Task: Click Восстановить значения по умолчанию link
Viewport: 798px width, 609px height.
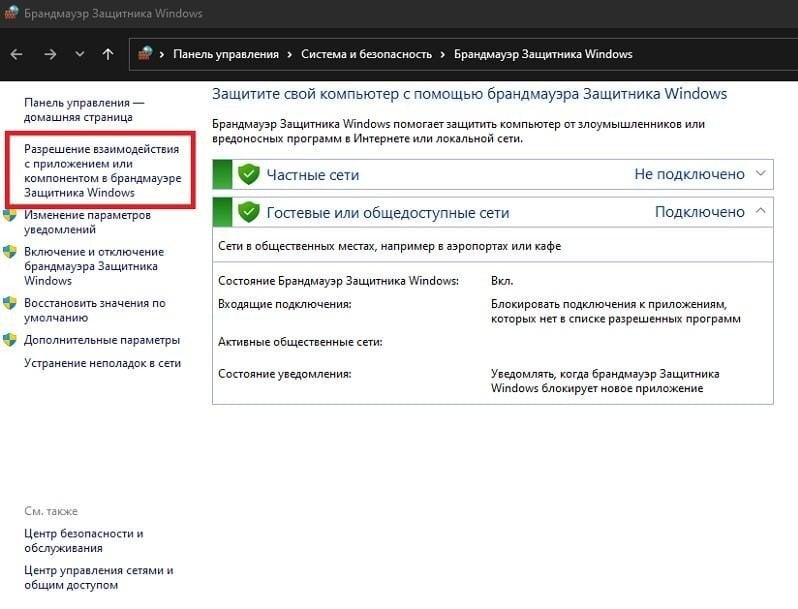Action: [x=95, y=310]
